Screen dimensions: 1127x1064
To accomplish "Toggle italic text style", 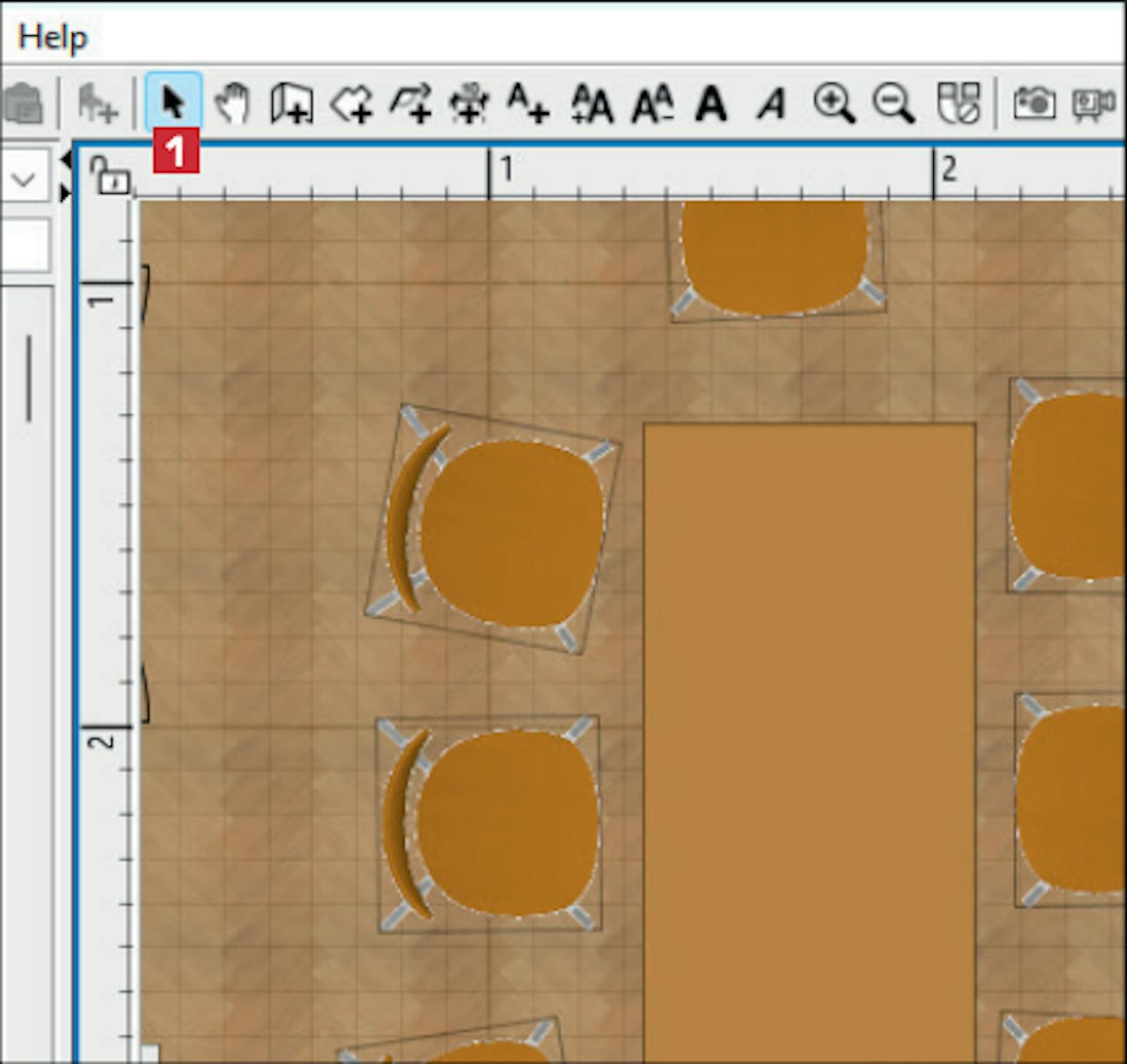I will click(x=772, y=103).
